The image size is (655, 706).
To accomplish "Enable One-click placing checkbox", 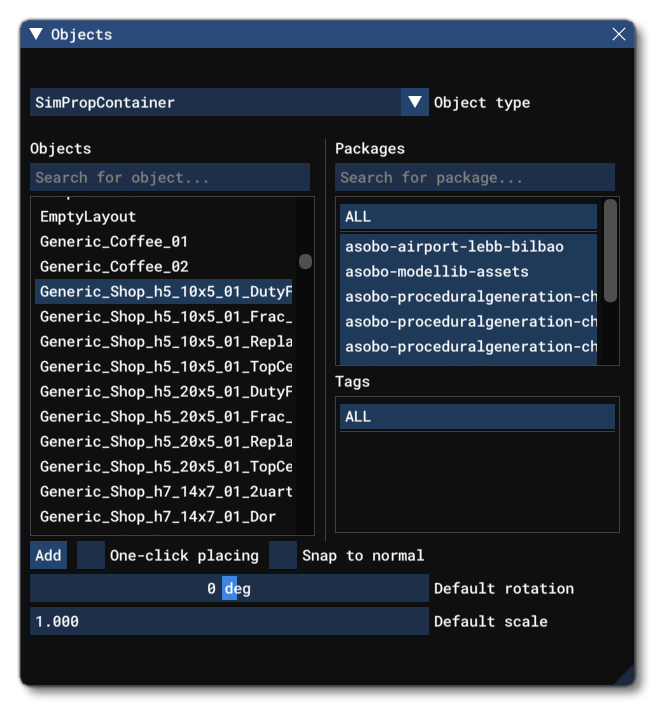I will click(x=90, y=555).
